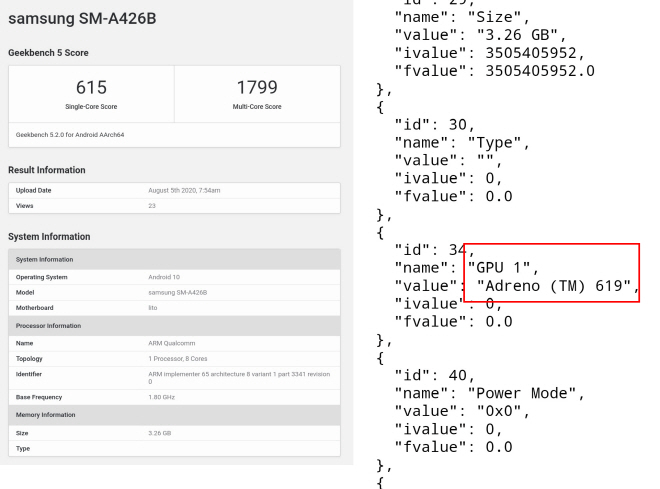The height and width of the screenshot is (489, 660).
Task: Select the '1 Processor, 8 Cores' value
Action: tap(178, 359)
